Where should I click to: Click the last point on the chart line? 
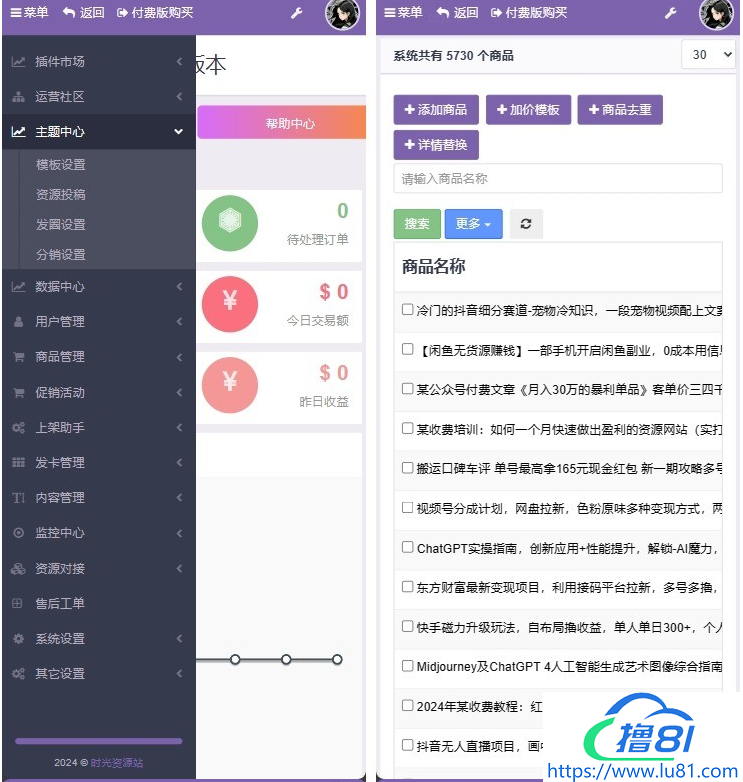point(337,659)
